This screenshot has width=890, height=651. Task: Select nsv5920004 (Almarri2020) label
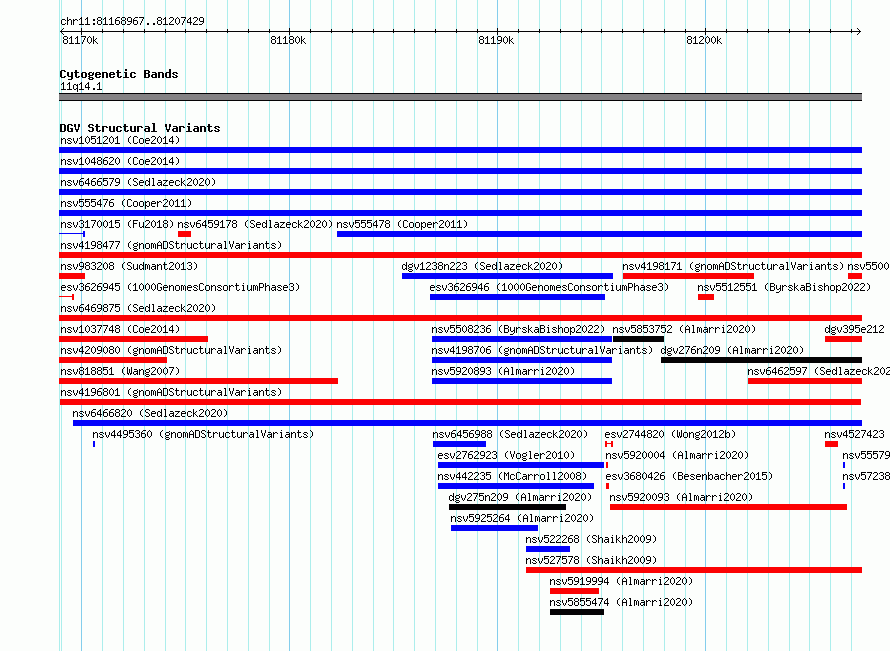pyautogui.click(x=677, y=455)
